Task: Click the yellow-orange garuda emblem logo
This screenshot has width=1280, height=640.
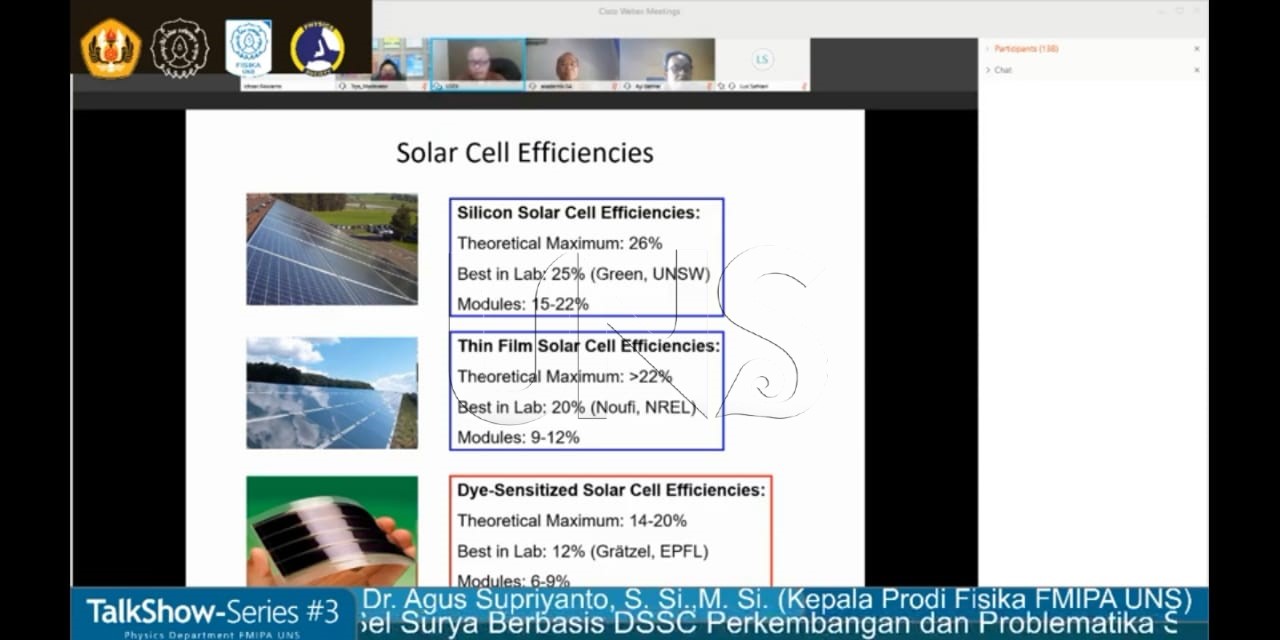Action: (x=110, y=48)
